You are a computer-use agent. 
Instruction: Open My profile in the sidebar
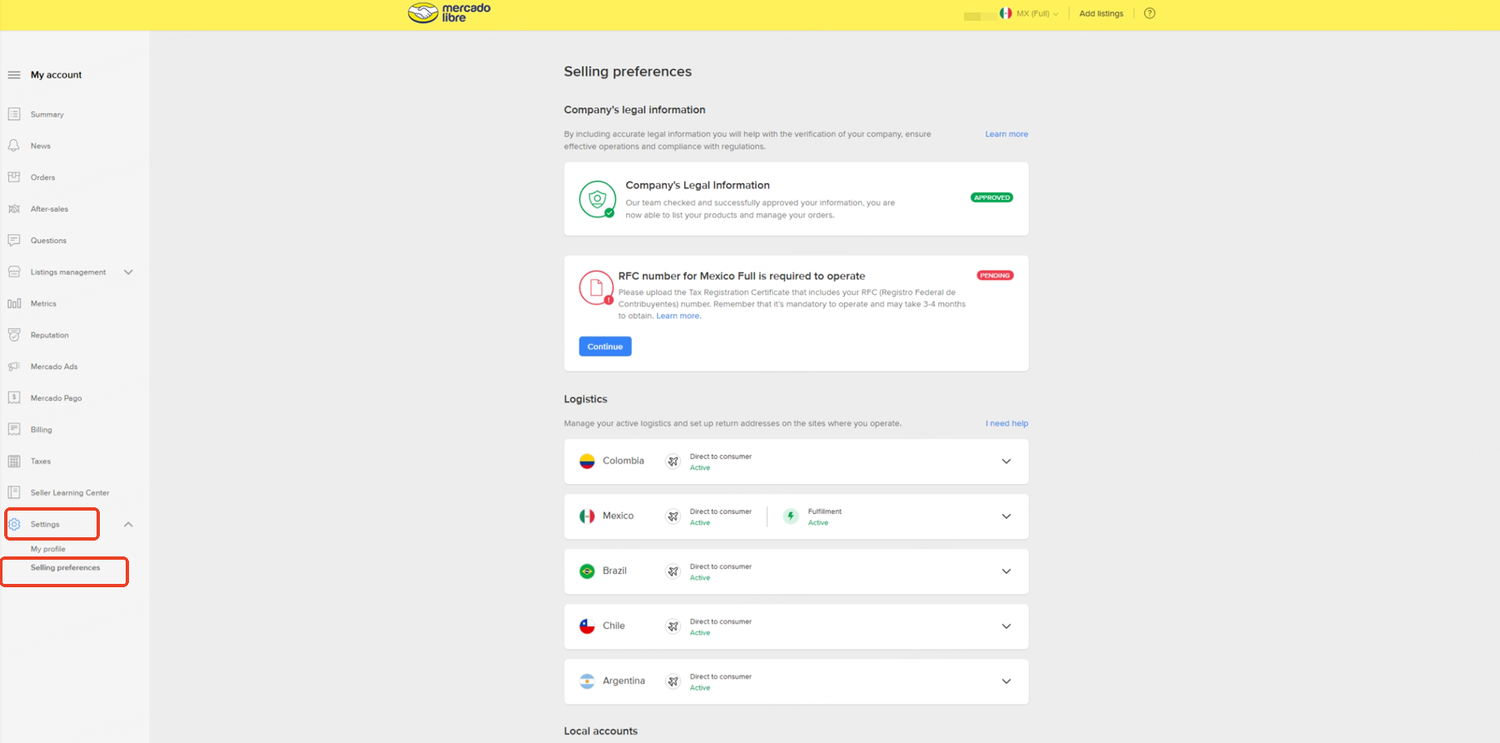[x=48, y=549]
